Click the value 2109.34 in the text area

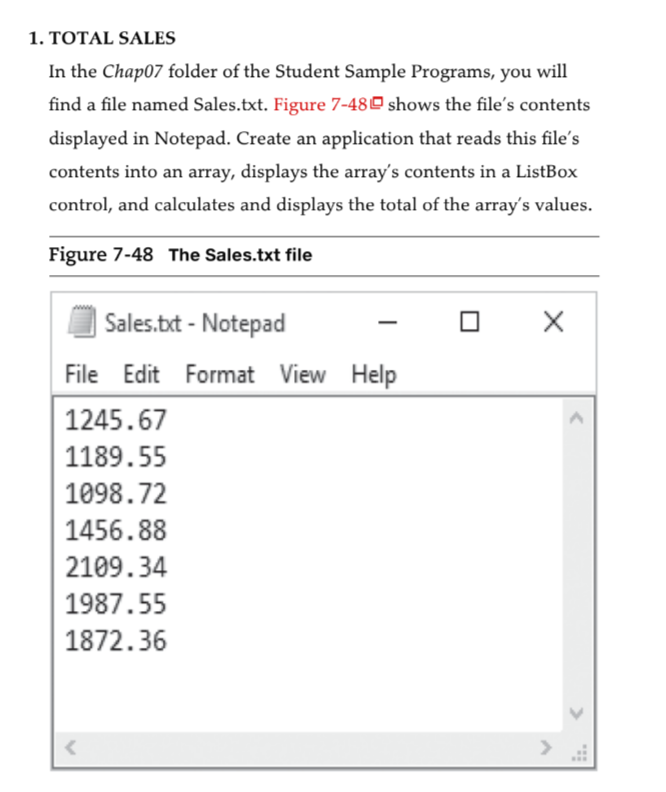click(116, 568)
